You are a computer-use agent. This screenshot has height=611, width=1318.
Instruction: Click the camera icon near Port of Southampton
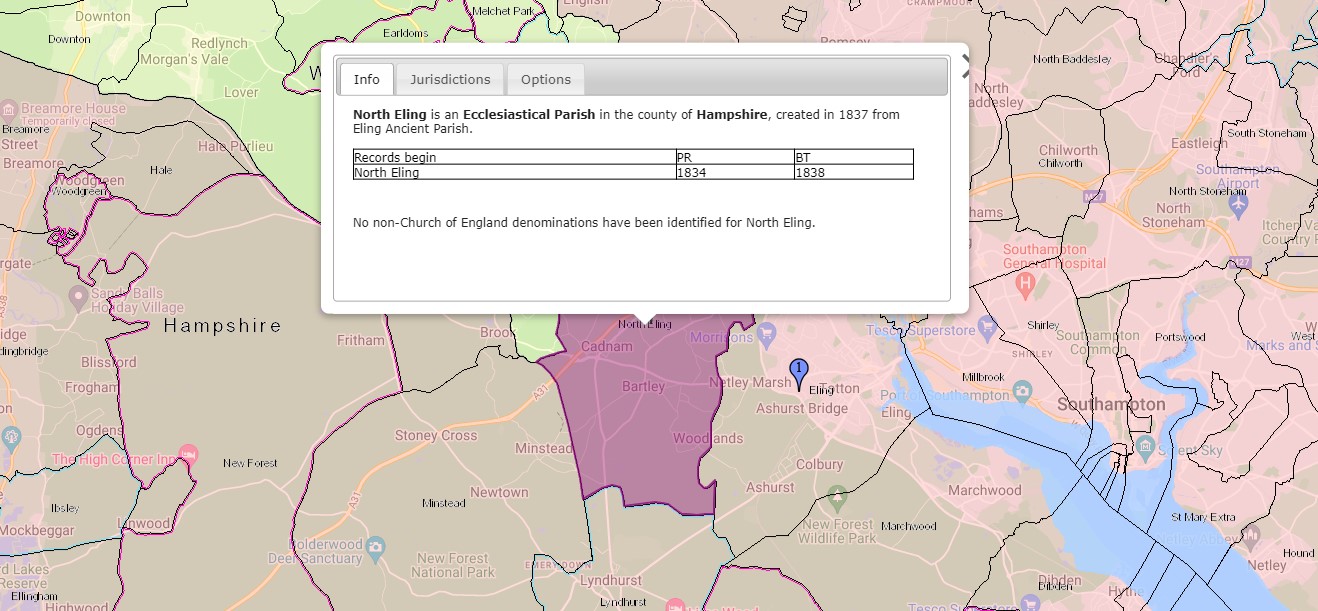tap(1022, 391)
